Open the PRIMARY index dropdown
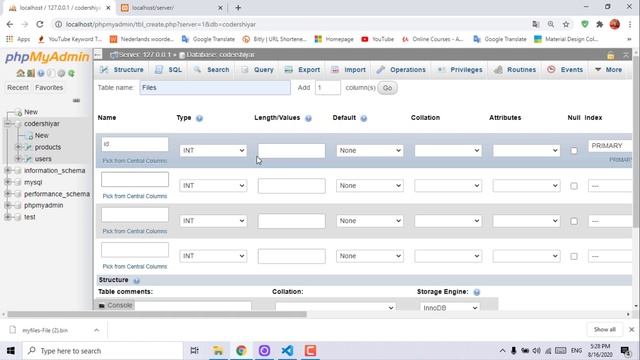 [610, 146]
